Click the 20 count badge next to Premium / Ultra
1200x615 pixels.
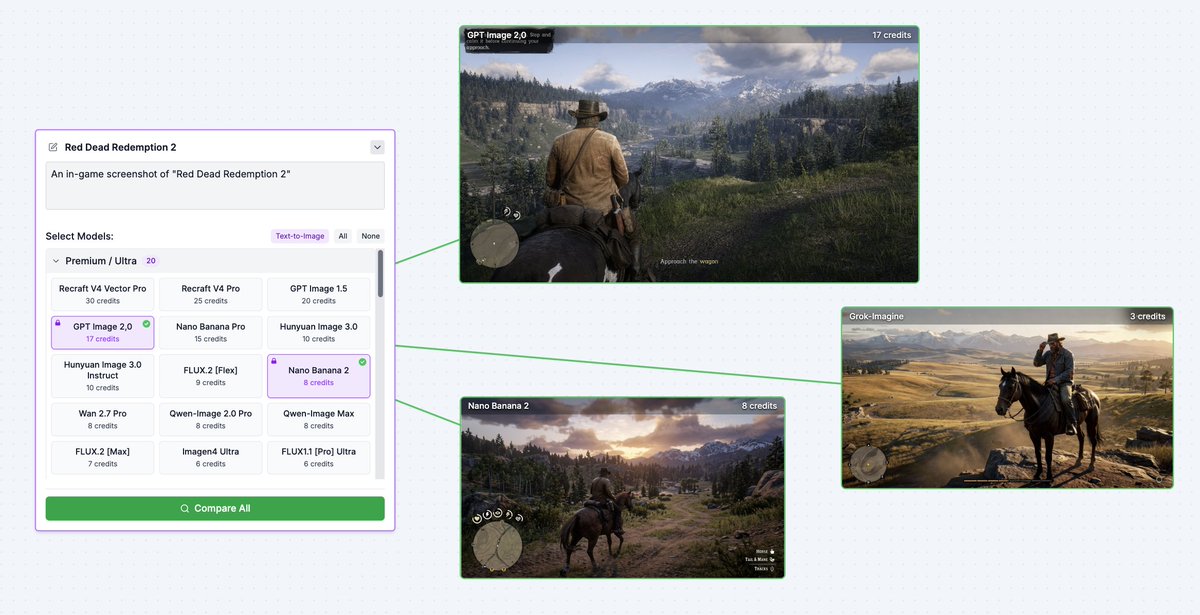[x=151, y=261]
